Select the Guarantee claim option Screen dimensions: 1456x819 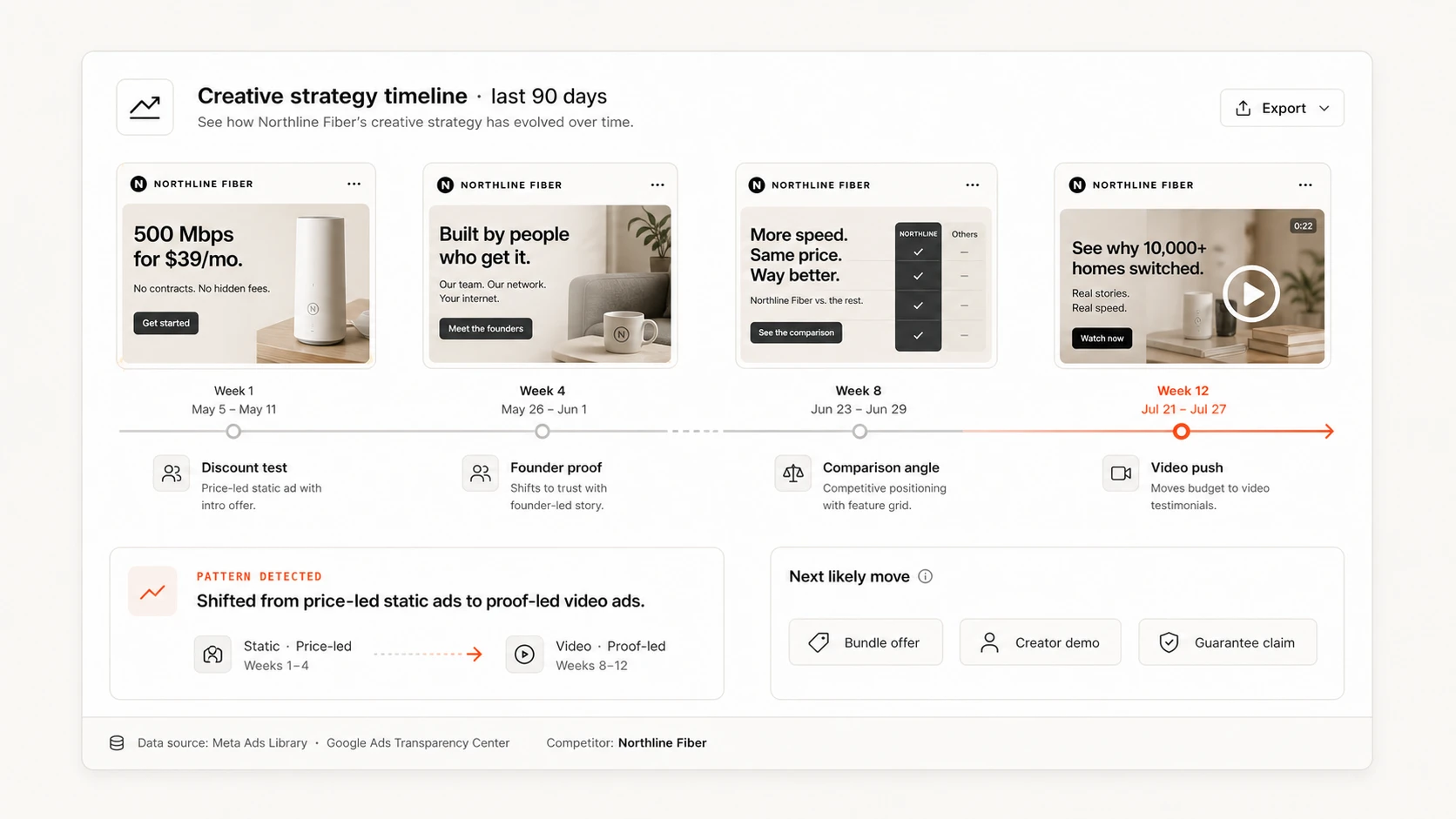coord(1228,642)
